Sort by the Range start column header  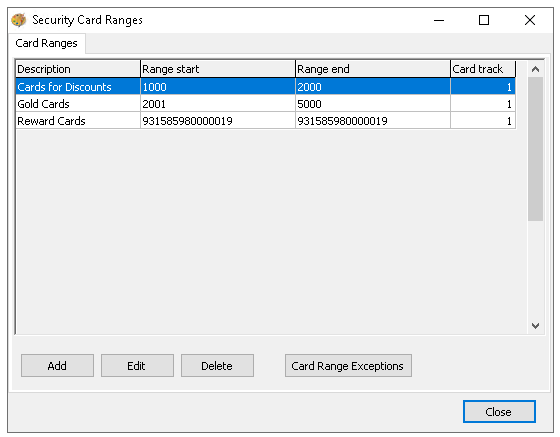(218, 69)
